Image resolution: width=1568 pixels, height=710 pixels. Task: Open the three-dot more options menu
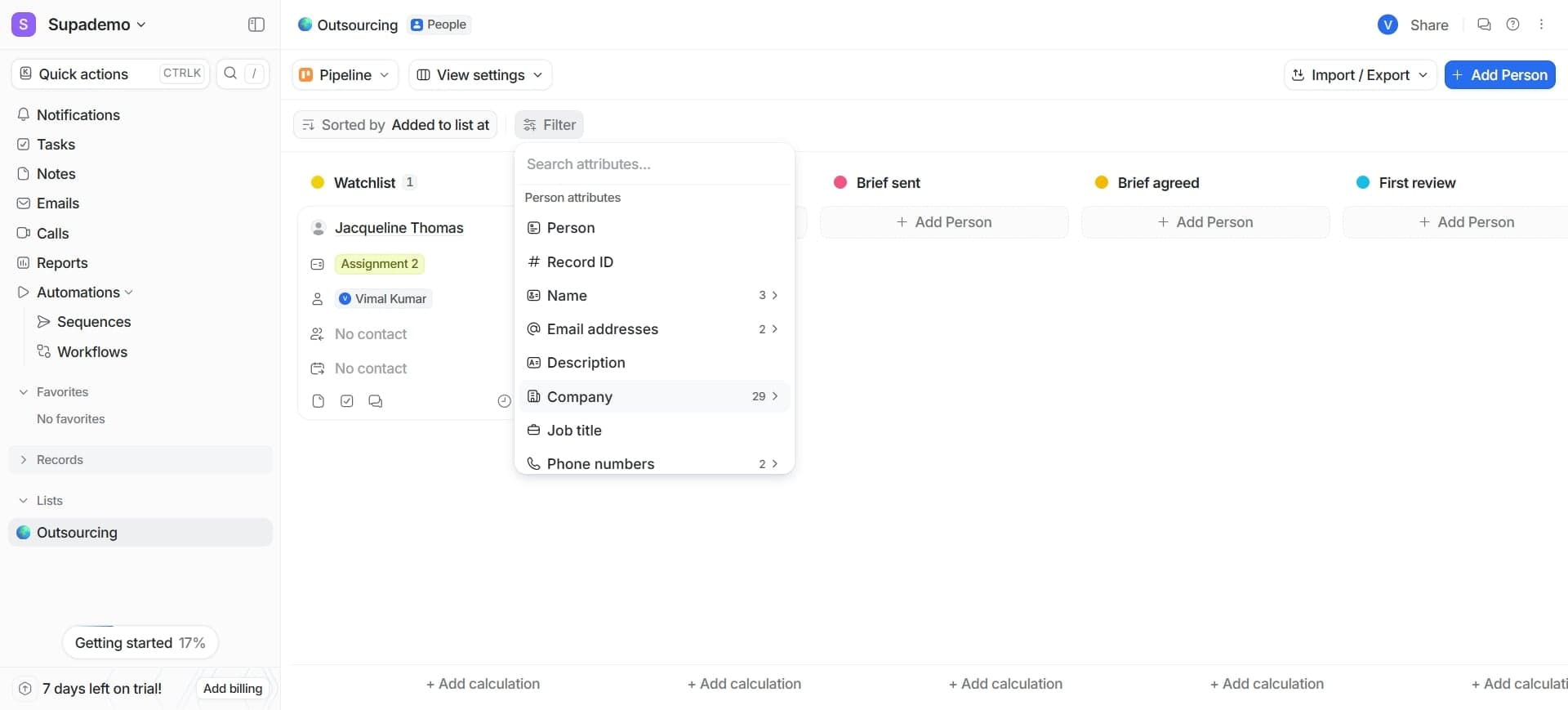pos(1541,25)
